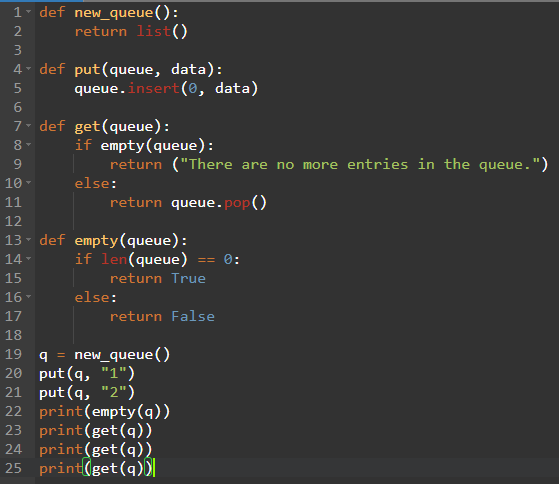Click the 'len' builtin on line 14
Screen dimensions: 559x484
[x=114, y=259]
